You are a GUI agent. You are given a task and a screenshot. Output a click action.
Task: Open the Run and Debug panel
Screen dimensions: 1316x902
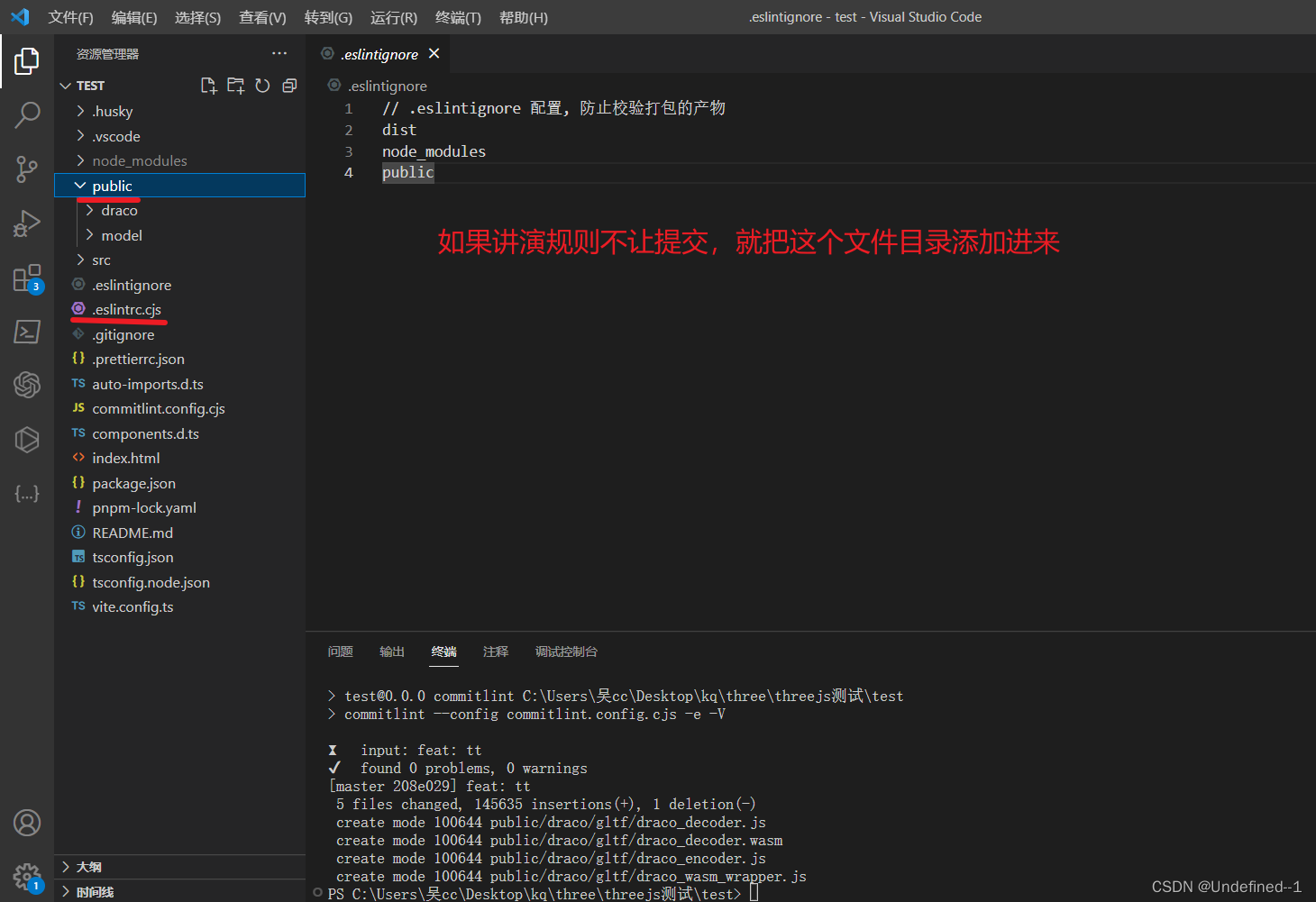tap(26, 223)
